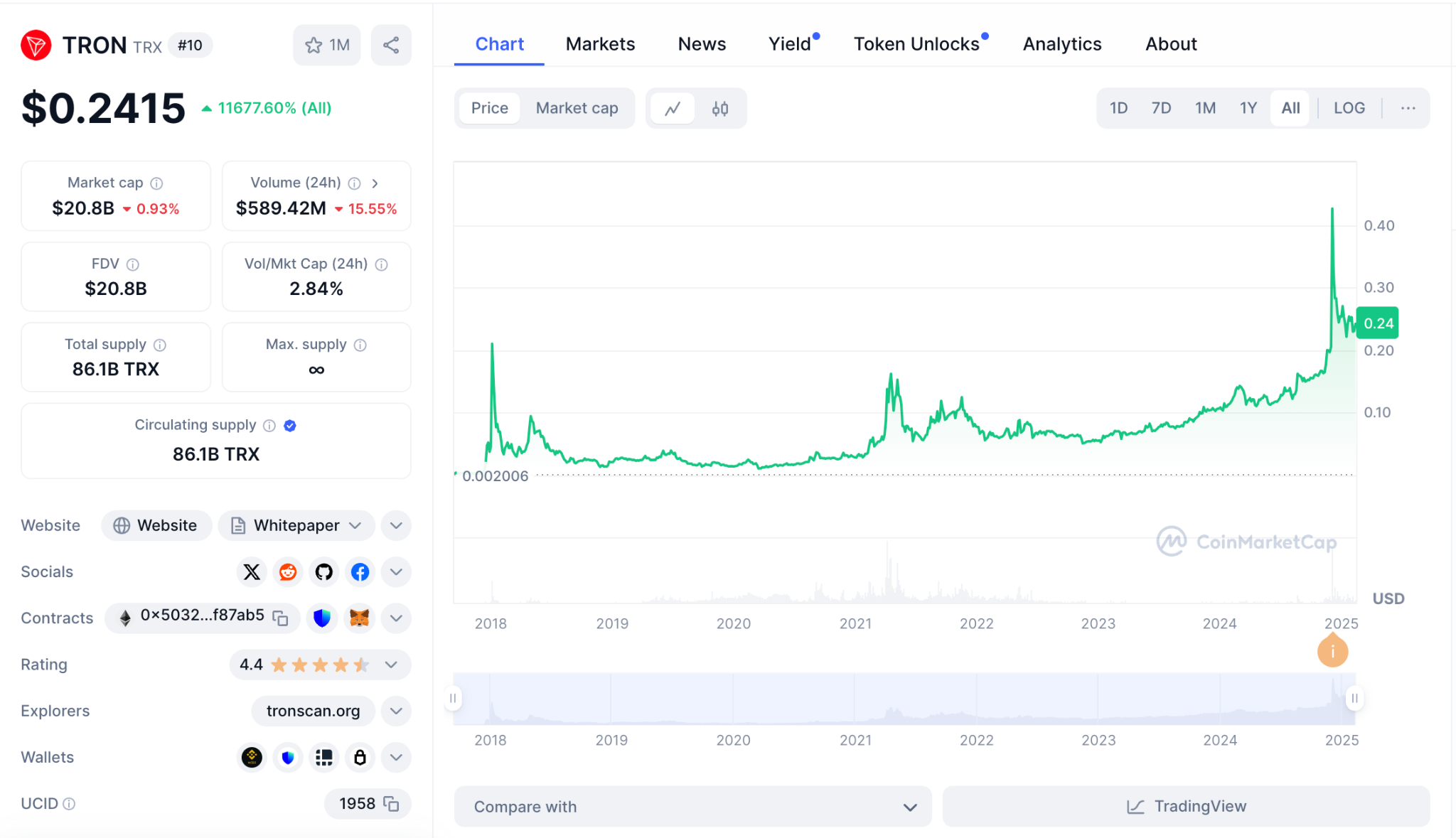This screenshot has height=838, width=1456.
Task: Open chart in TradingView
Action: [1186, 807]
